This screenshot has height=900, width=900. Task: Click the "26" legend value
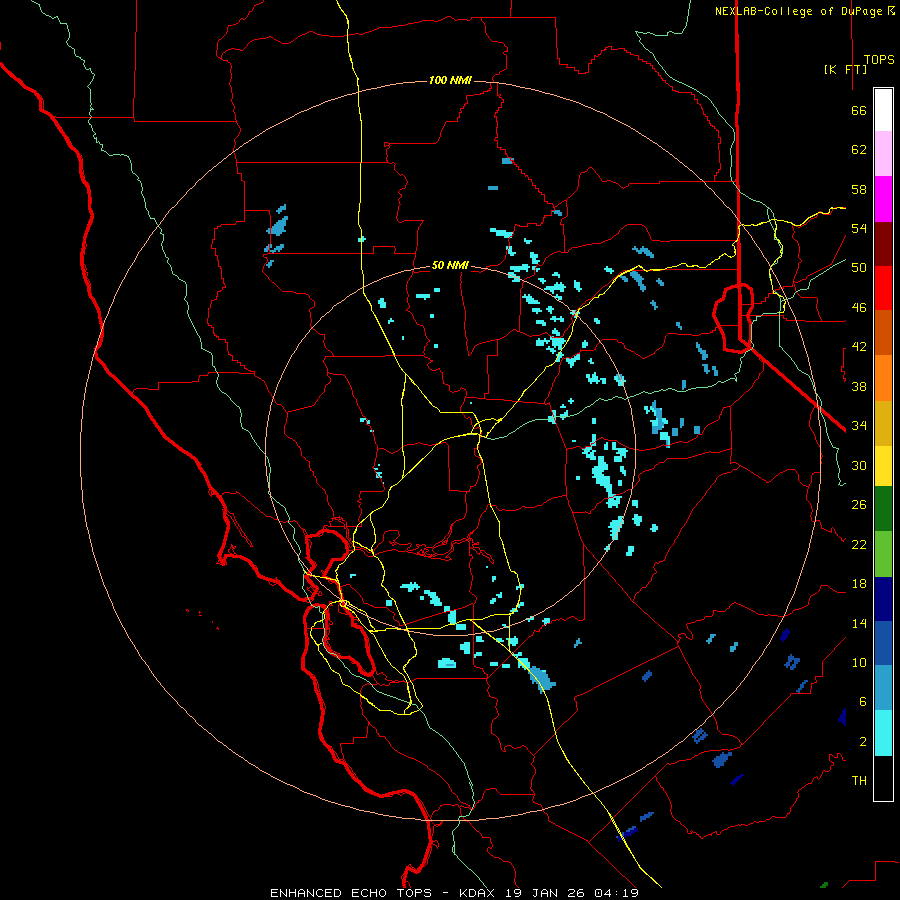[x=859, y=505]
